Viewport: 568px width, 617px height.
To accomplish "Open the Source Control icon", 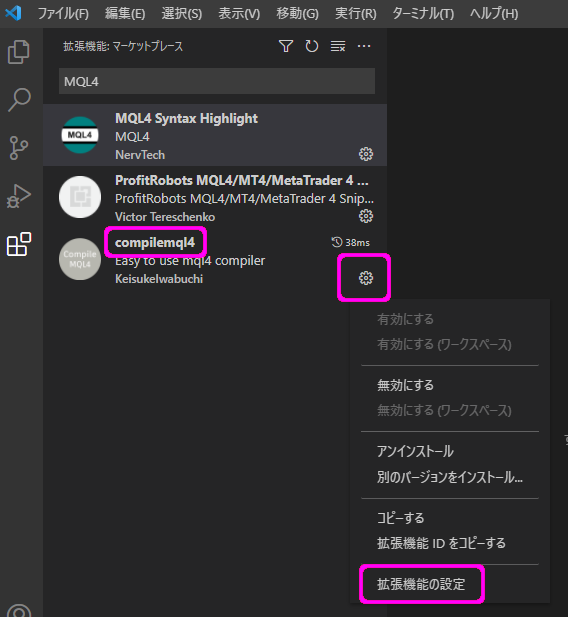I will (x=19, y=148).
